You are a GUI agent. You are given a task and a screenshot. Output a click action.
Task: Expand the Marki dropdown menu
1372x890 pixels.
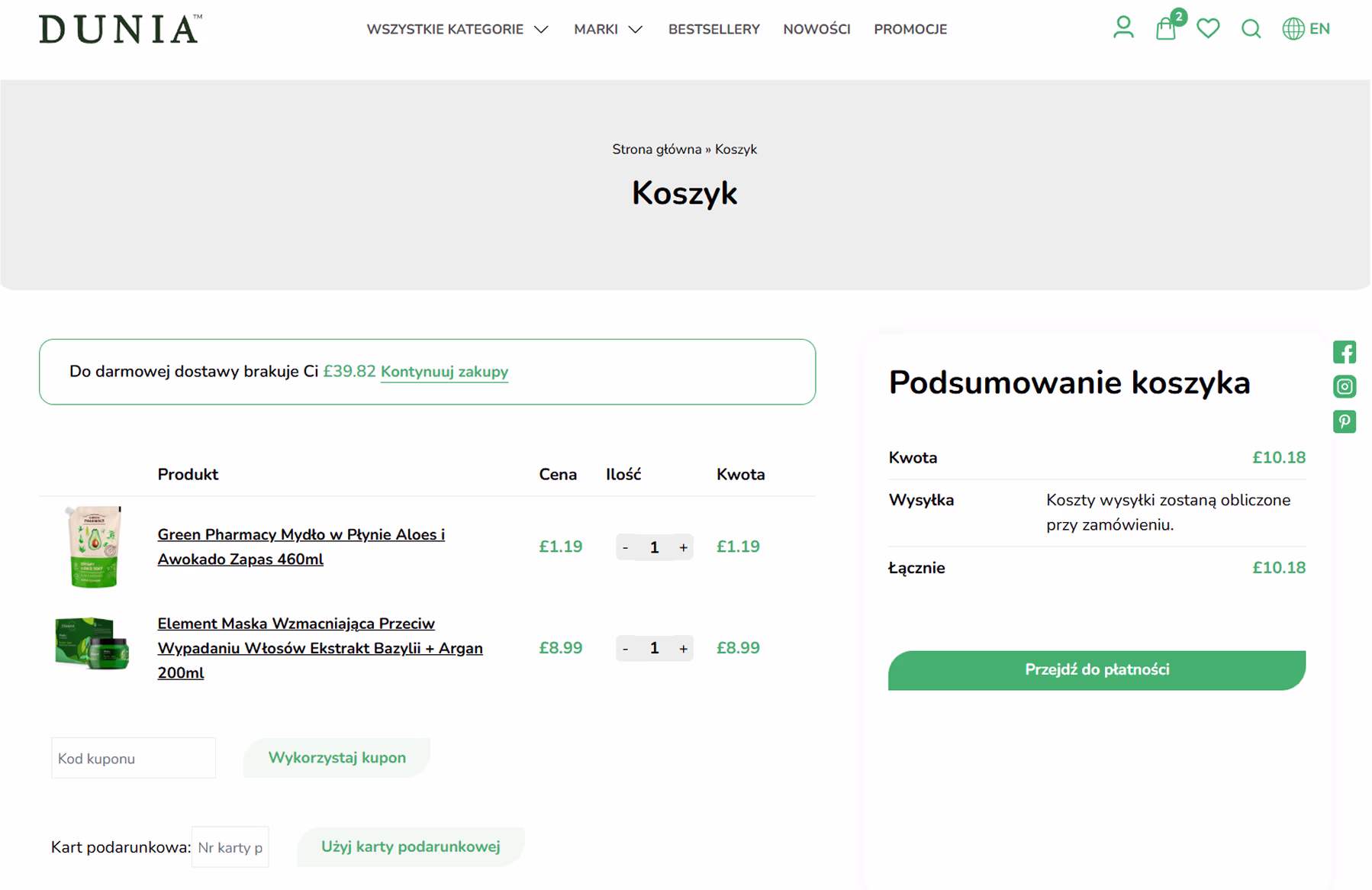[608, 29]
